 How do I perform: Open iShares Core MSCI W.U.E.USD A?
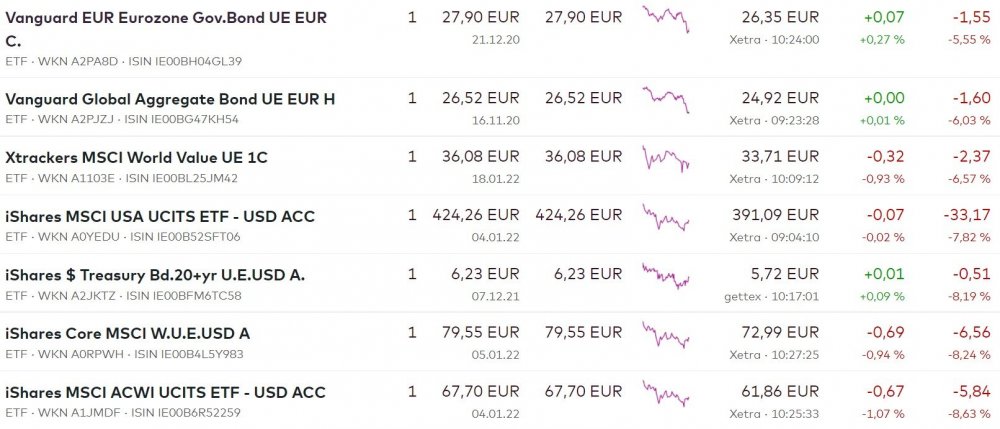tap(127, 333)
